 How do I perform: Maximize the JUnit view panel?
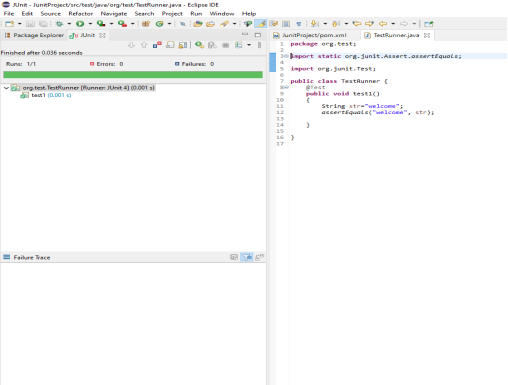pyautogui.click(x=258, y=35)
